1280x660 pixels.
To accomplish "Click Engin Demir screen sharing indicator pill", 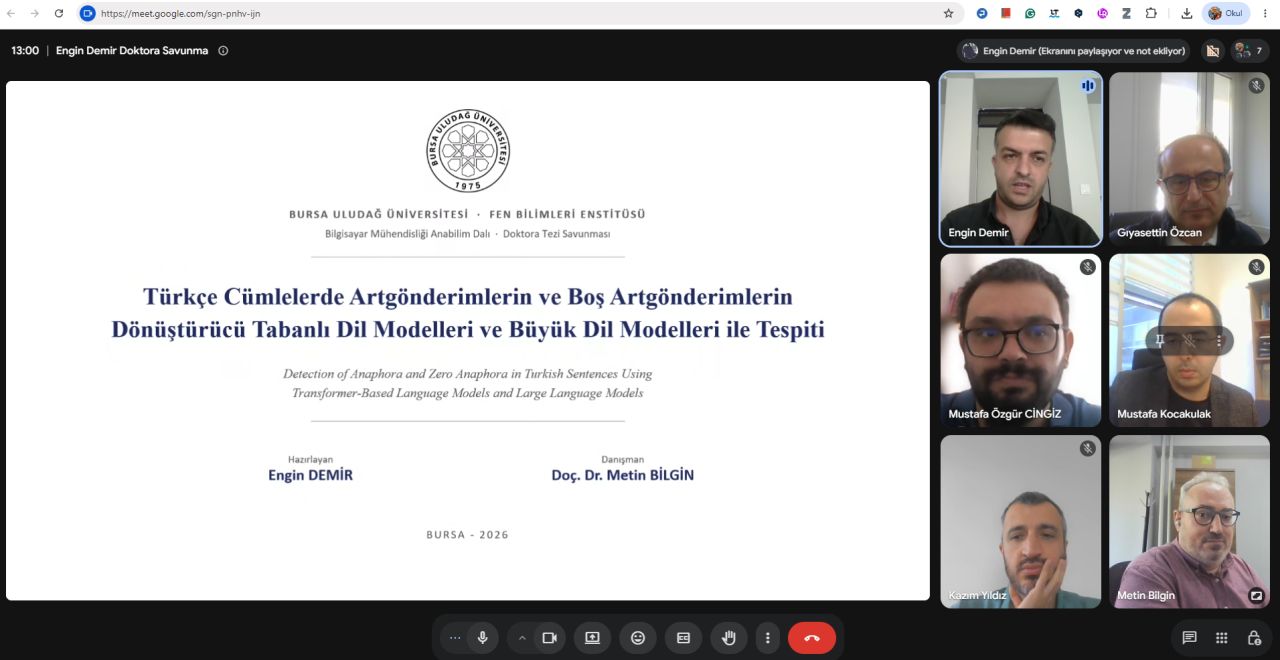I will (1074, 50).
